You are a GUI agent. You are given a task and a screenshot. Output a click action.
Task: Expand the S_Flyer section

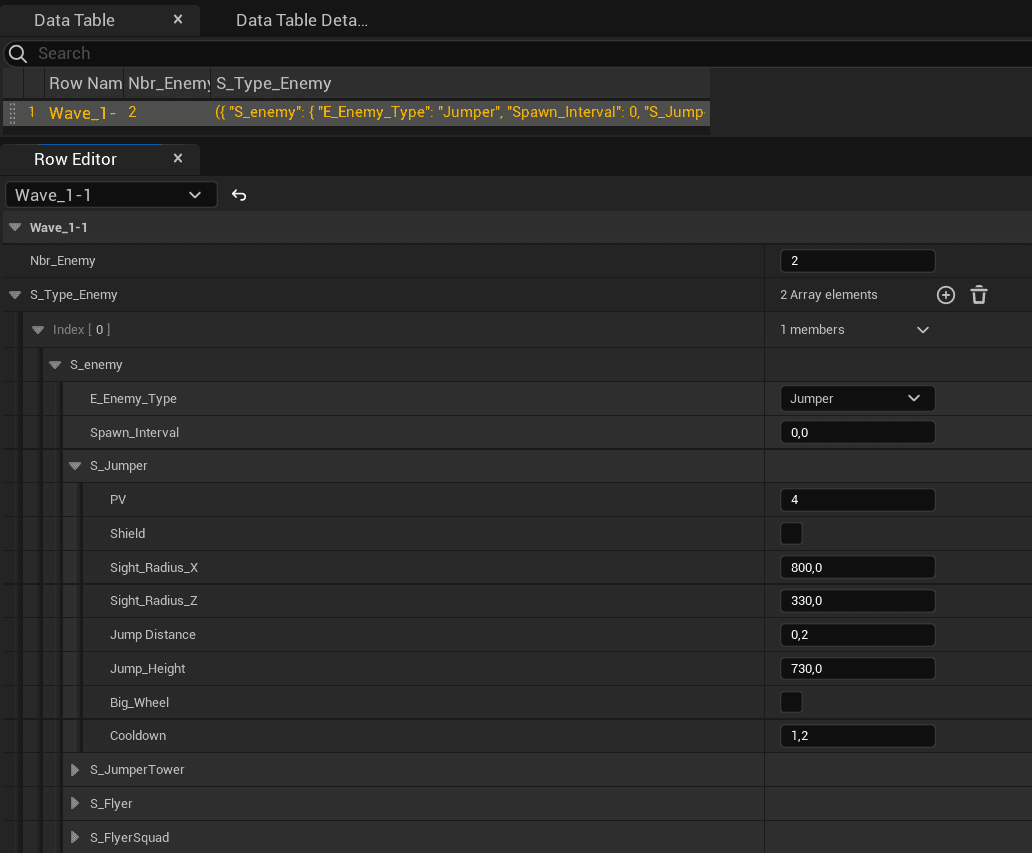point(74,804)
